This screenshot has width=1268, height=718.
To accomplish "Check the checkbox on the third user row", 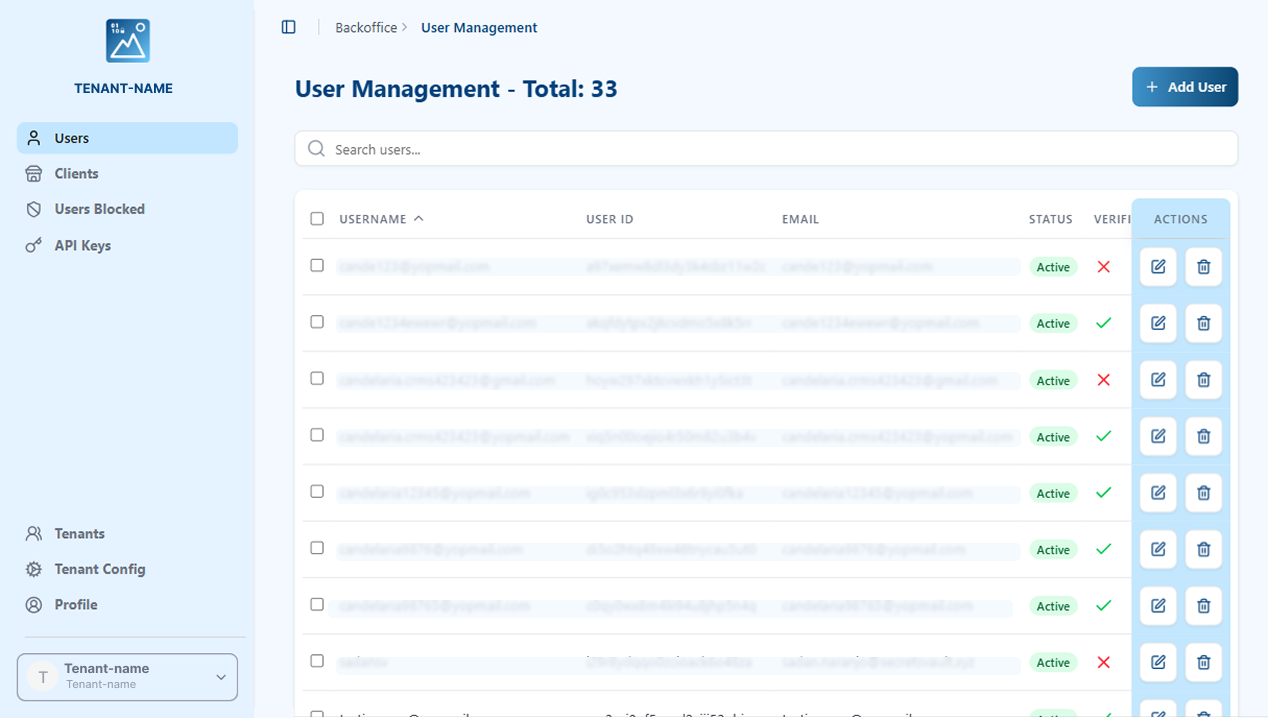I will [x=317, y=379].
